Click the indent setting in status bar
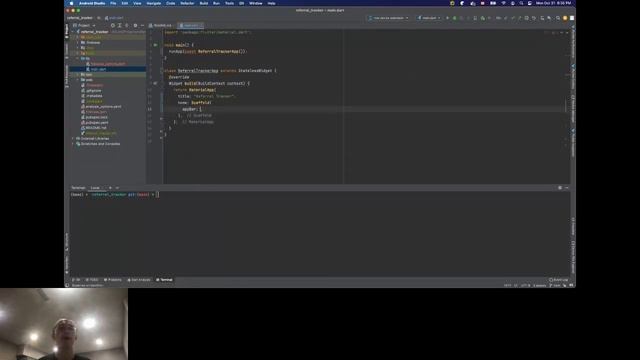 pyautogui.click(x=540, y=285)
